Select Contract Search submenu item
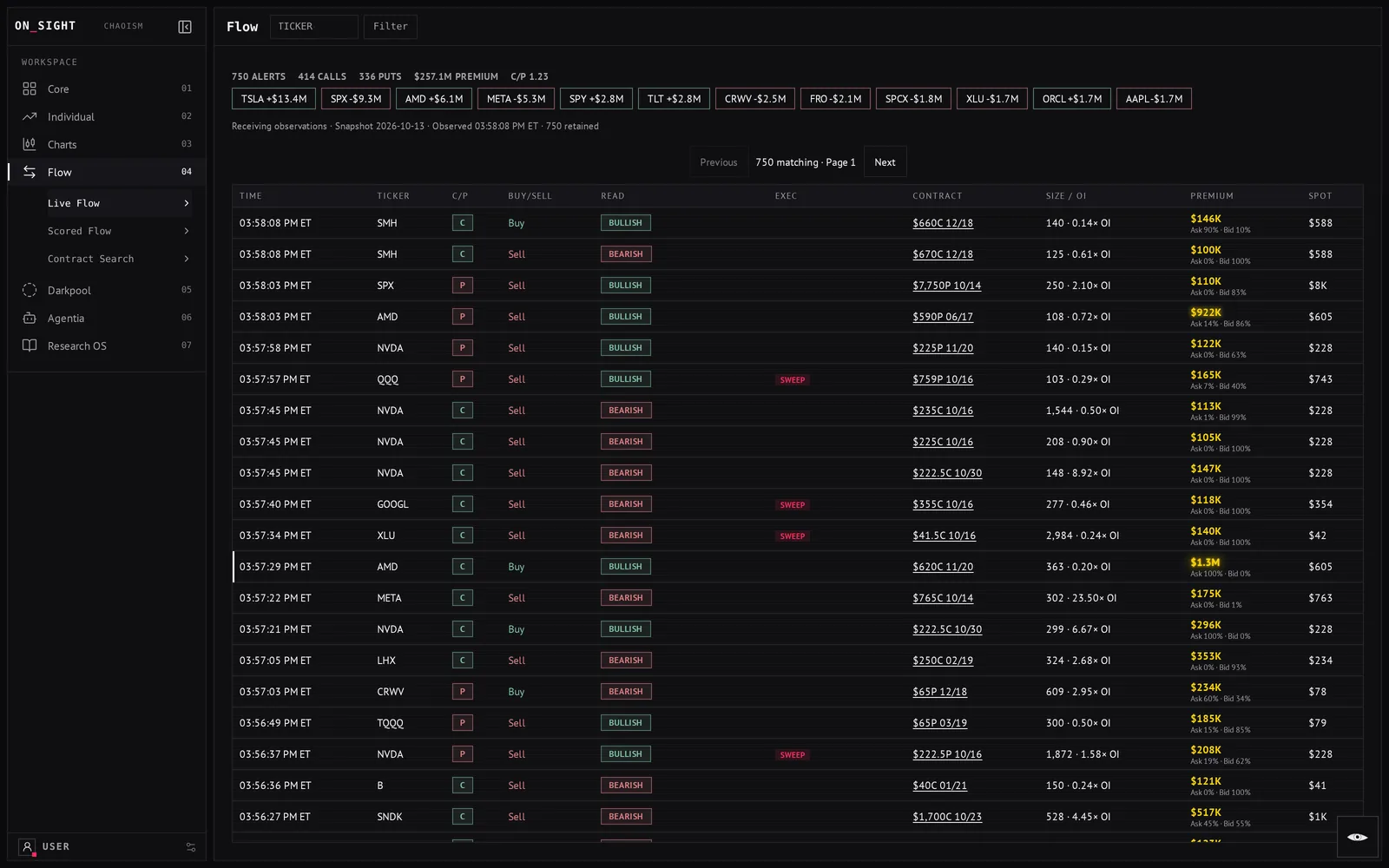The width and height of the screenshot is (1389, 868). 119,259
